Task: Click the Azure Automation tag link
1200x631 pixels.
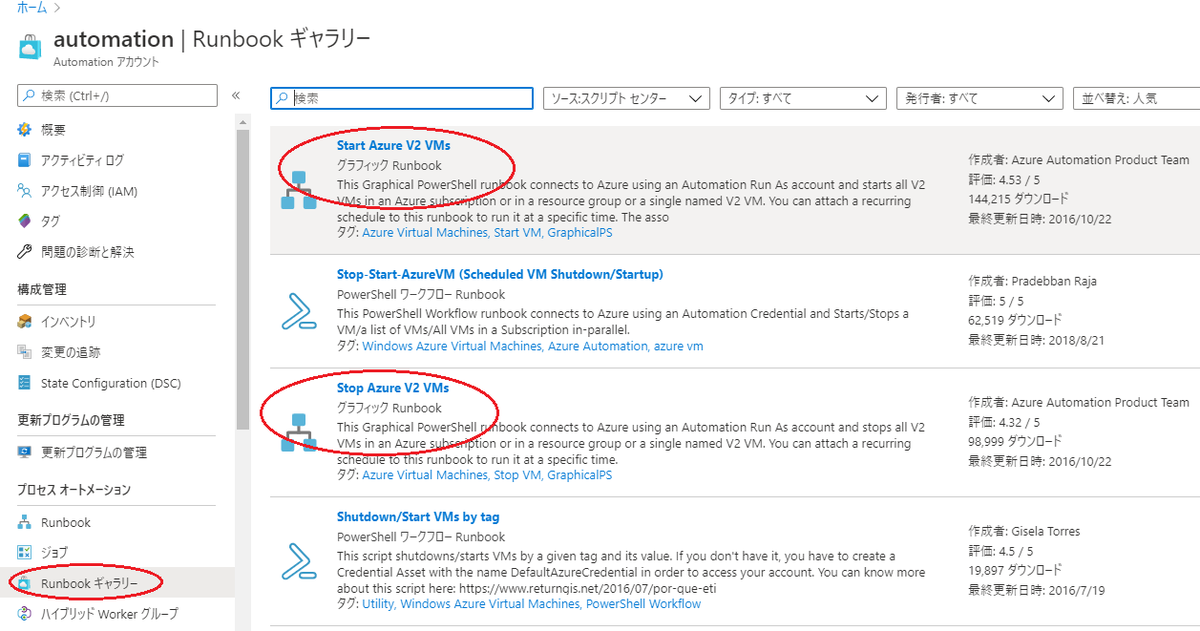Action: (599, 346)
